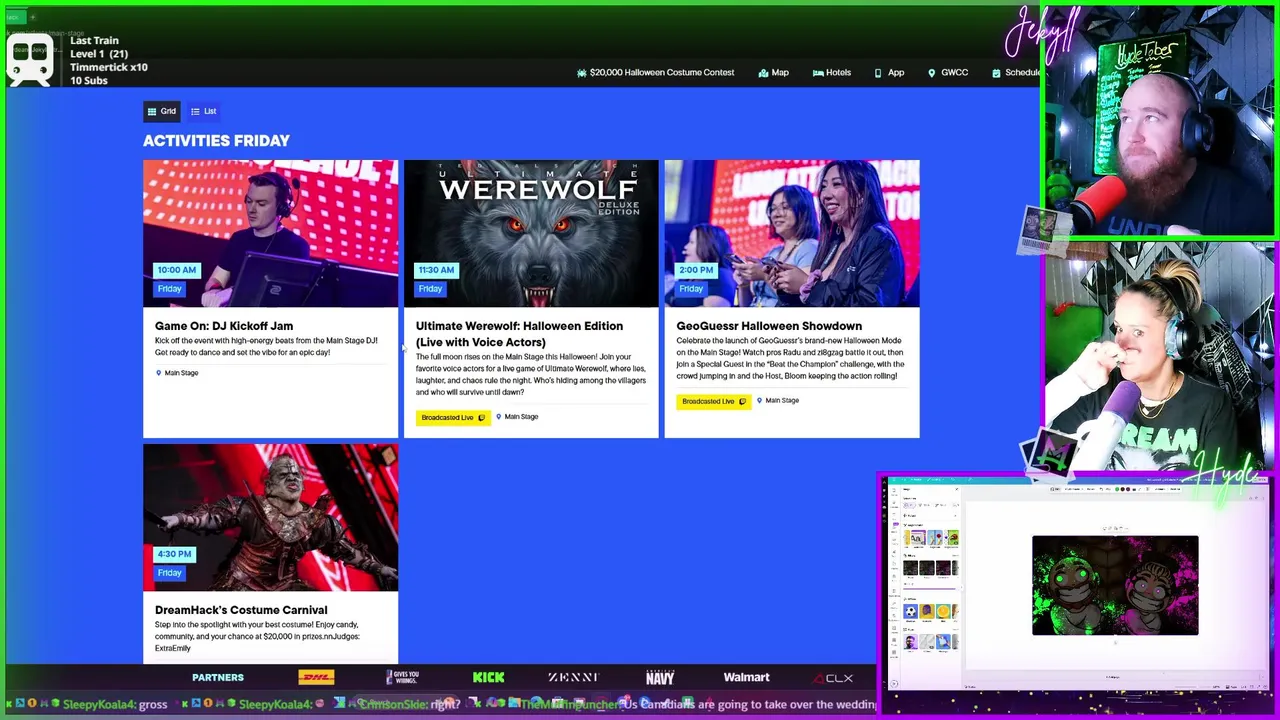This screenshot has width=1280, height=720.
Task: Click the 10 Subs text in overlay
Action: point(89,81)
